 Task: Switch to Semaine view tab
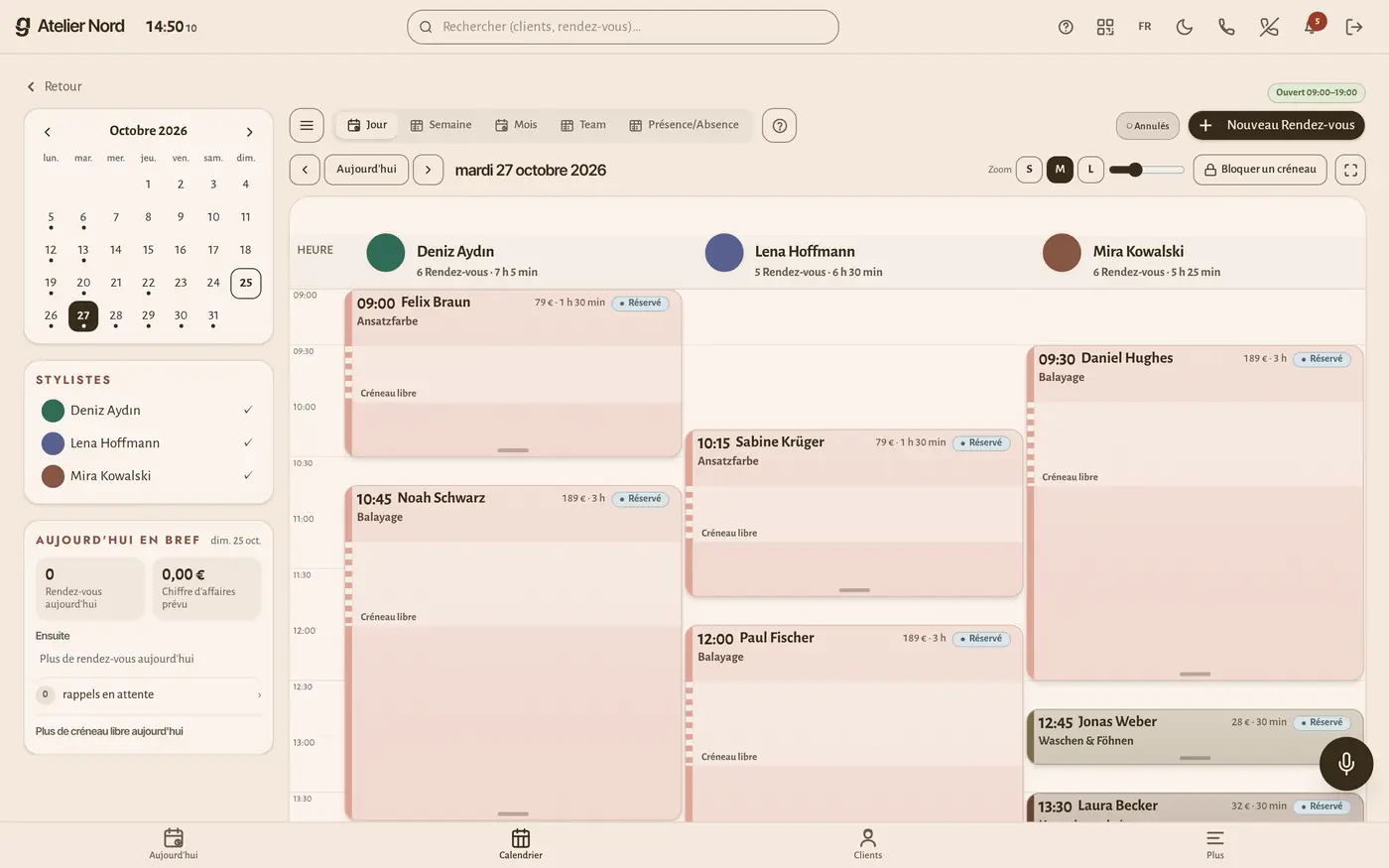click(442, 125)
